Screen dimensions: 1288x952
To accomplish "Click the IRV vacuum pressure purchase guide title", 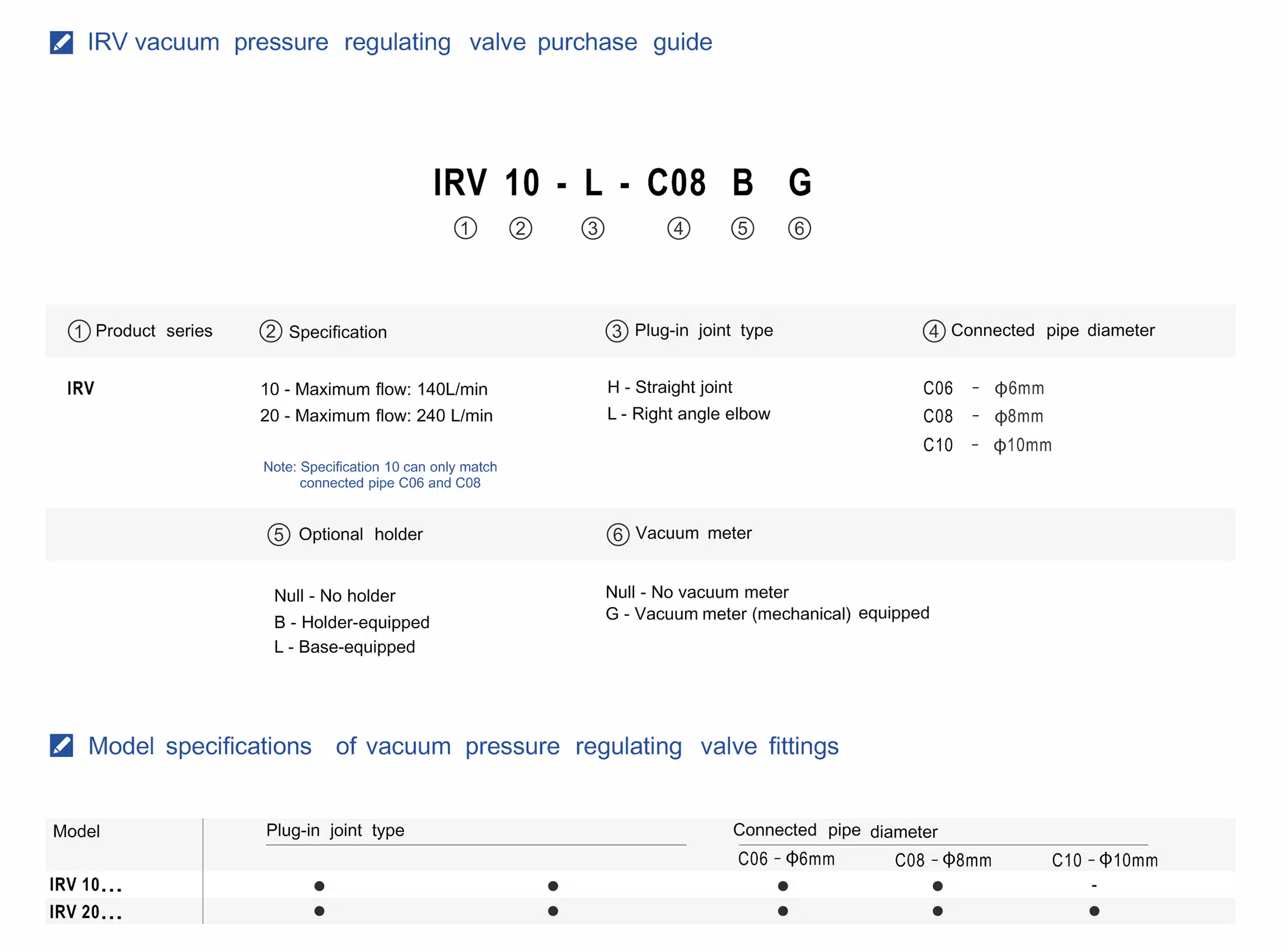I will (x=400, y=42).
